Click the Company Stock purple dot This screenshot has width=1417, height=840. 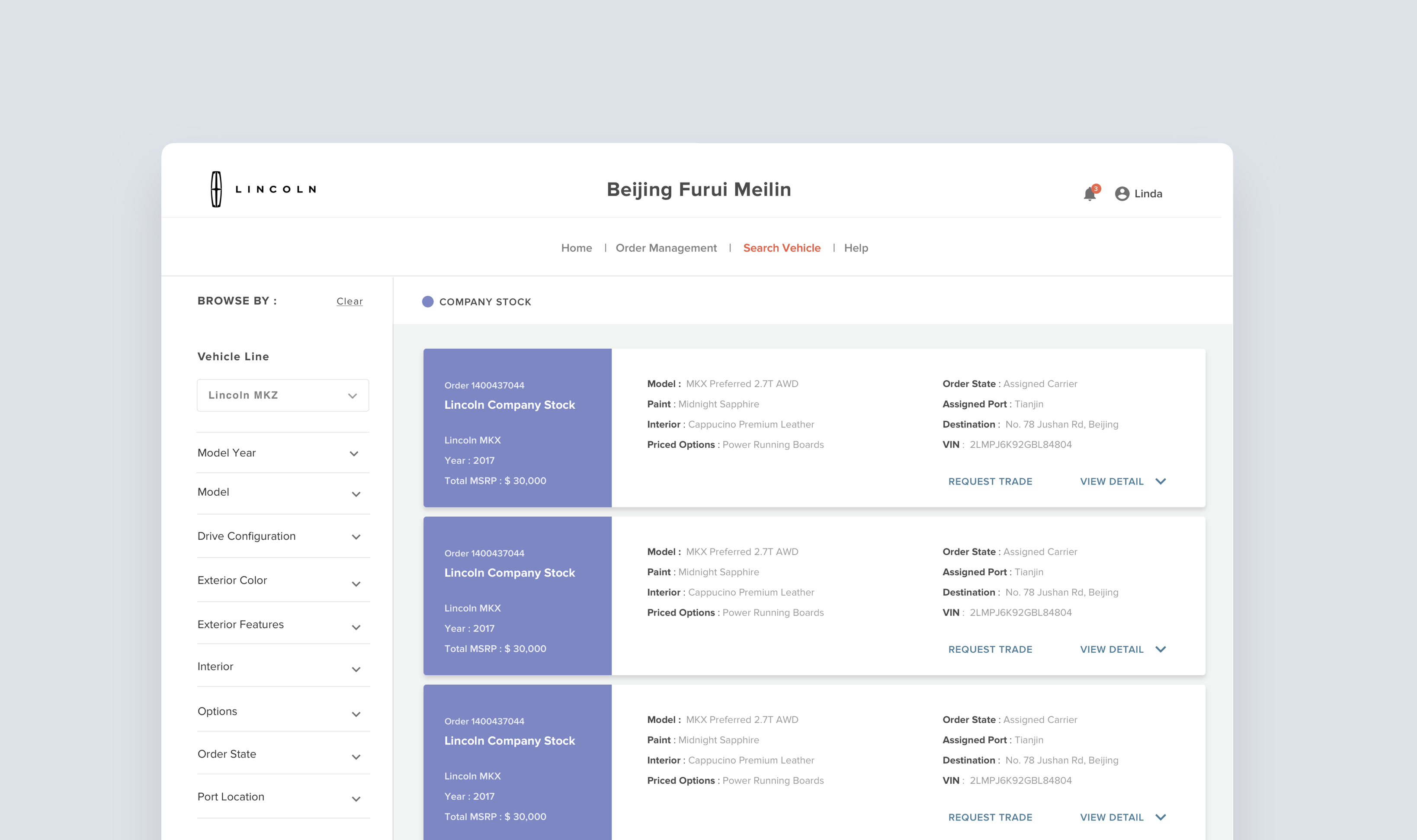(x=428, y=301)
